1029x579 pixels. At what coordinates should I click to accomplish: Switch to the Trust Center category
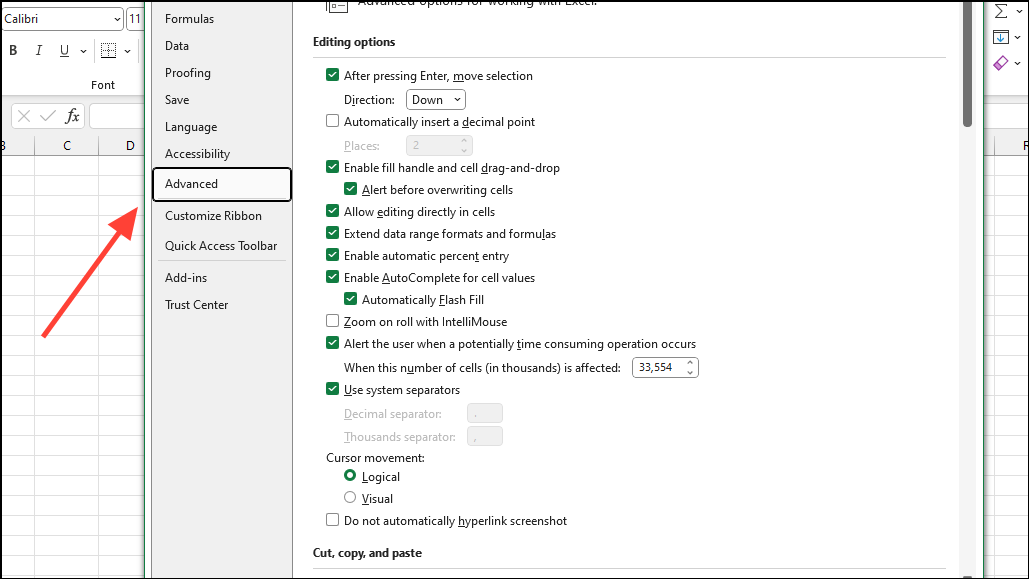click(196, 304)
